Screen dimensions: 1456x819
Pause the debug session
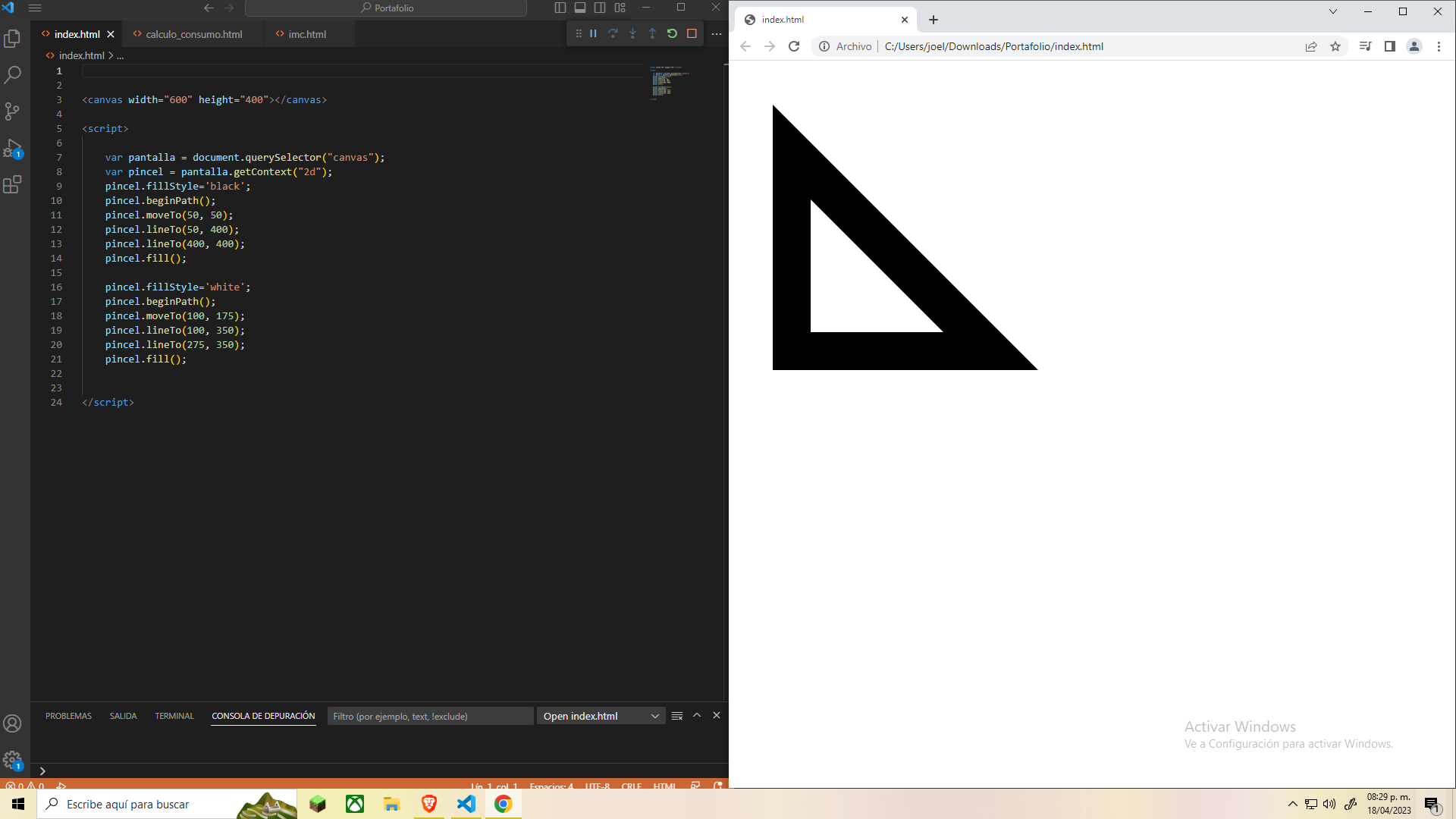[x=593, y=33]
